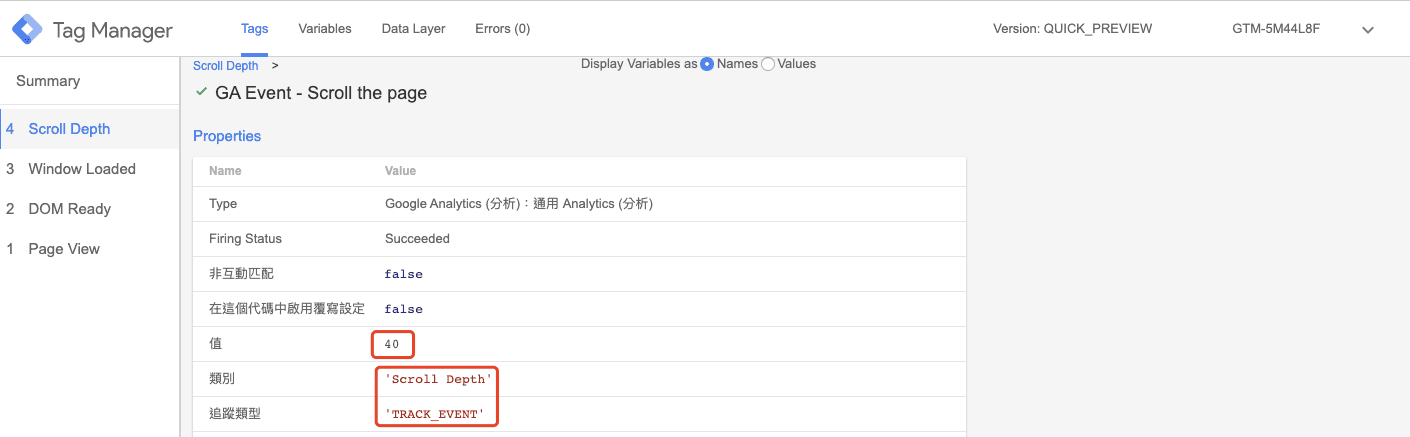Viewport: 1410px width, 437px height.
Task: Click the green success checkmark icon
Action: click(202, 92)
